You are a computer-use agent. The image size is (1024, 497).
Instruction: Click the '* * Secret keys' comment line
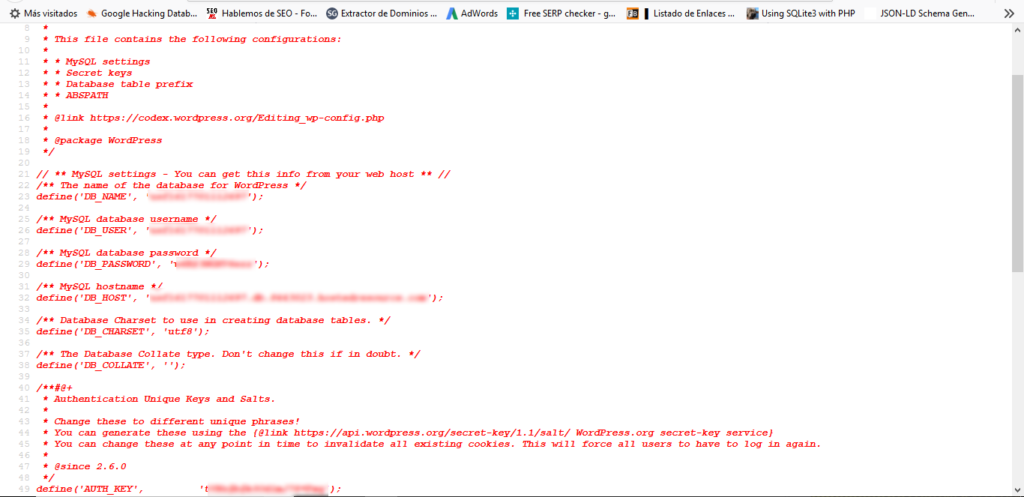(x=88, y=73)
